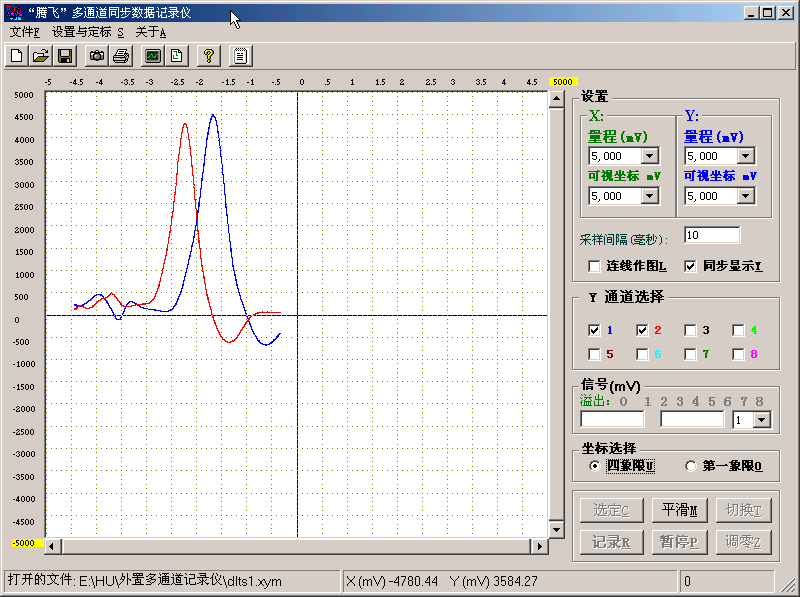The image size is (800, 597).
Task: Open the signal channel number dropdown
Action: 760,420
